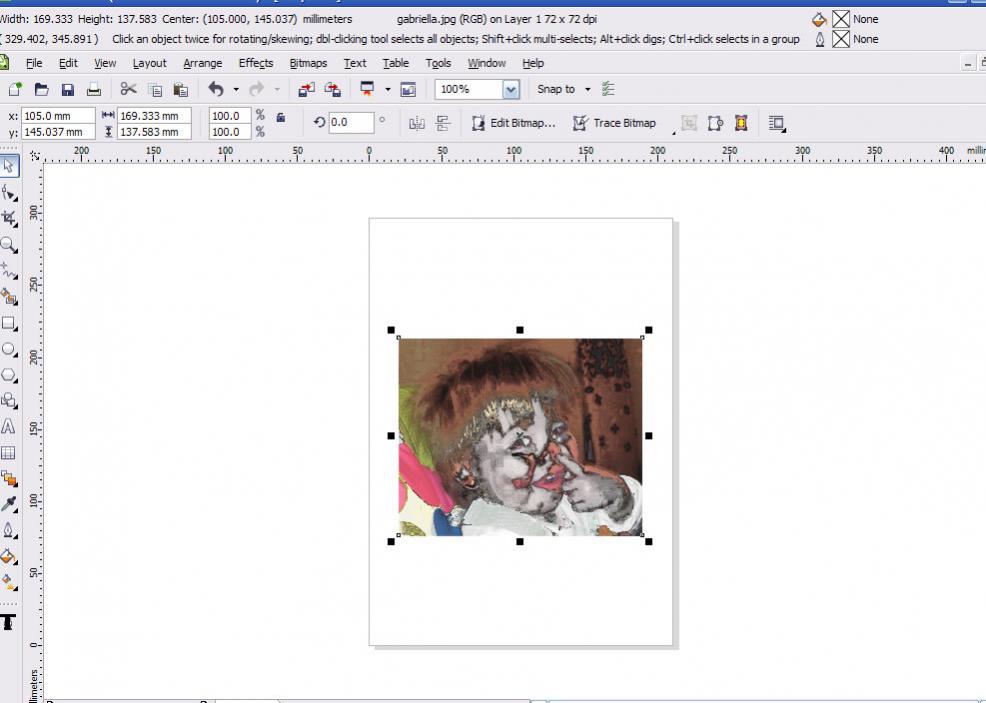
Task: Click the Open folder icon
Action: point(42,89)
